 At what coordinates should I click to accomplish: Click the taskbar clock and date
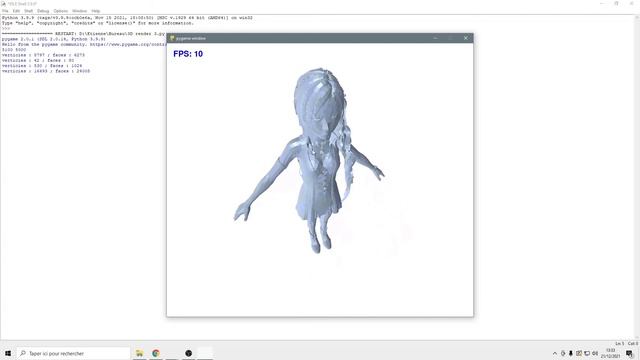tap(611, 353)
